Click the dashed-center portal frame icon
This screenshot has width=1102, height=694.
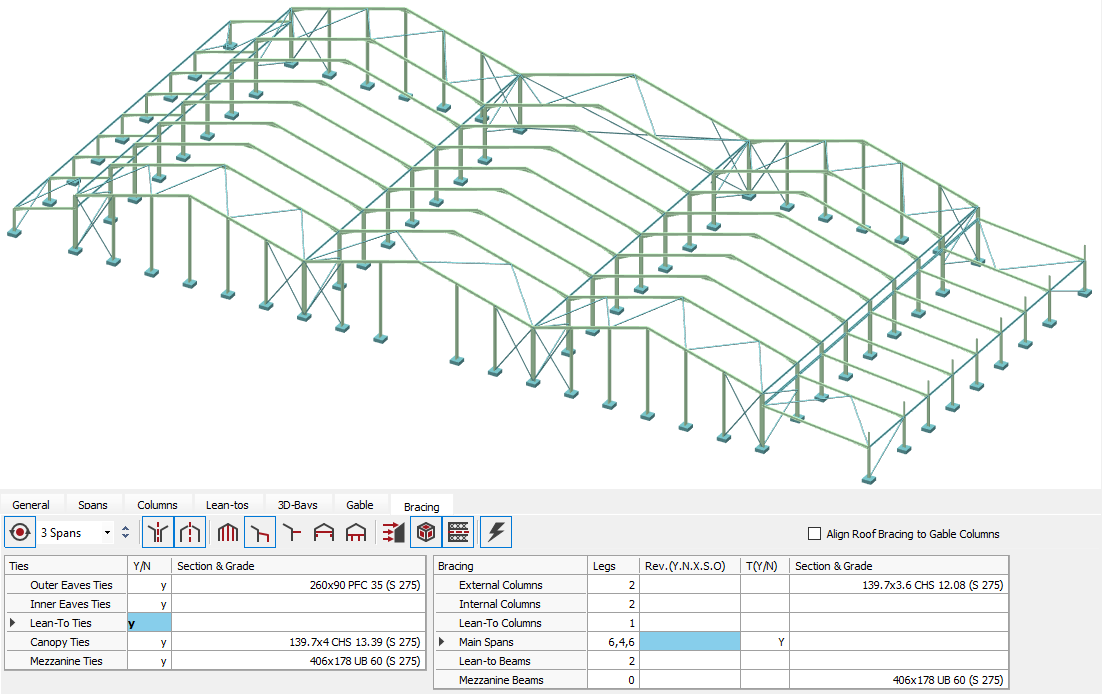[190, 533]
